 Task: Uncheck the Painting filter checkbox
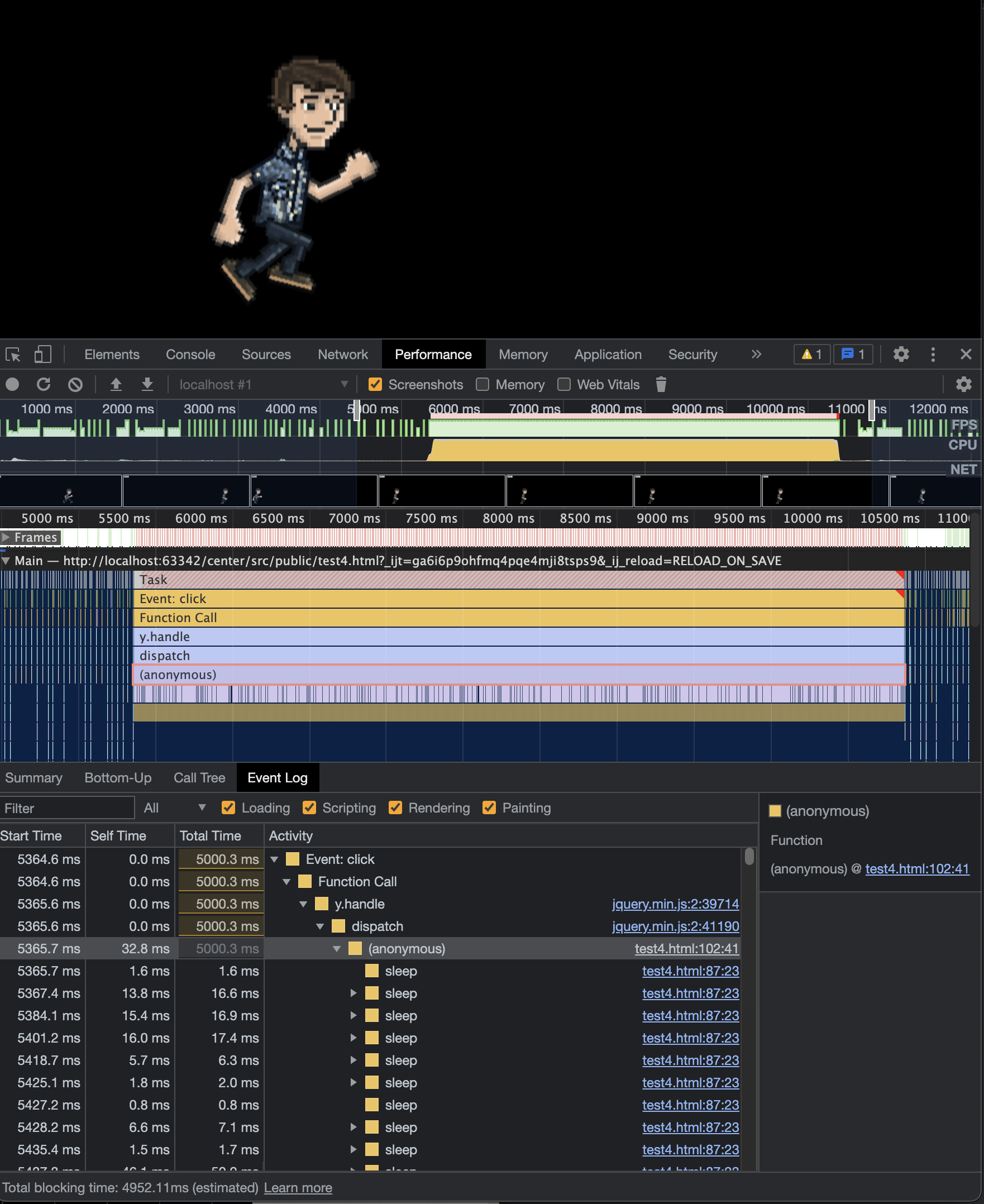pyautogui.click(x=489, y=808)
